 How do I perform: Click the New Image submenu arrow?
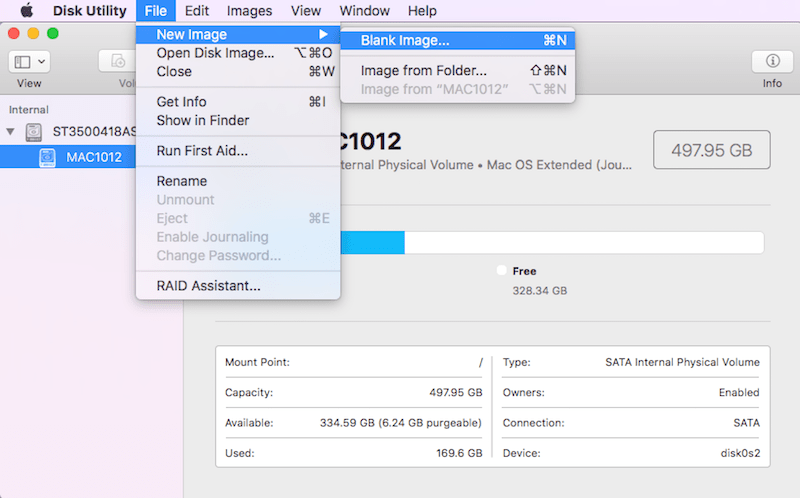[323, 34]
